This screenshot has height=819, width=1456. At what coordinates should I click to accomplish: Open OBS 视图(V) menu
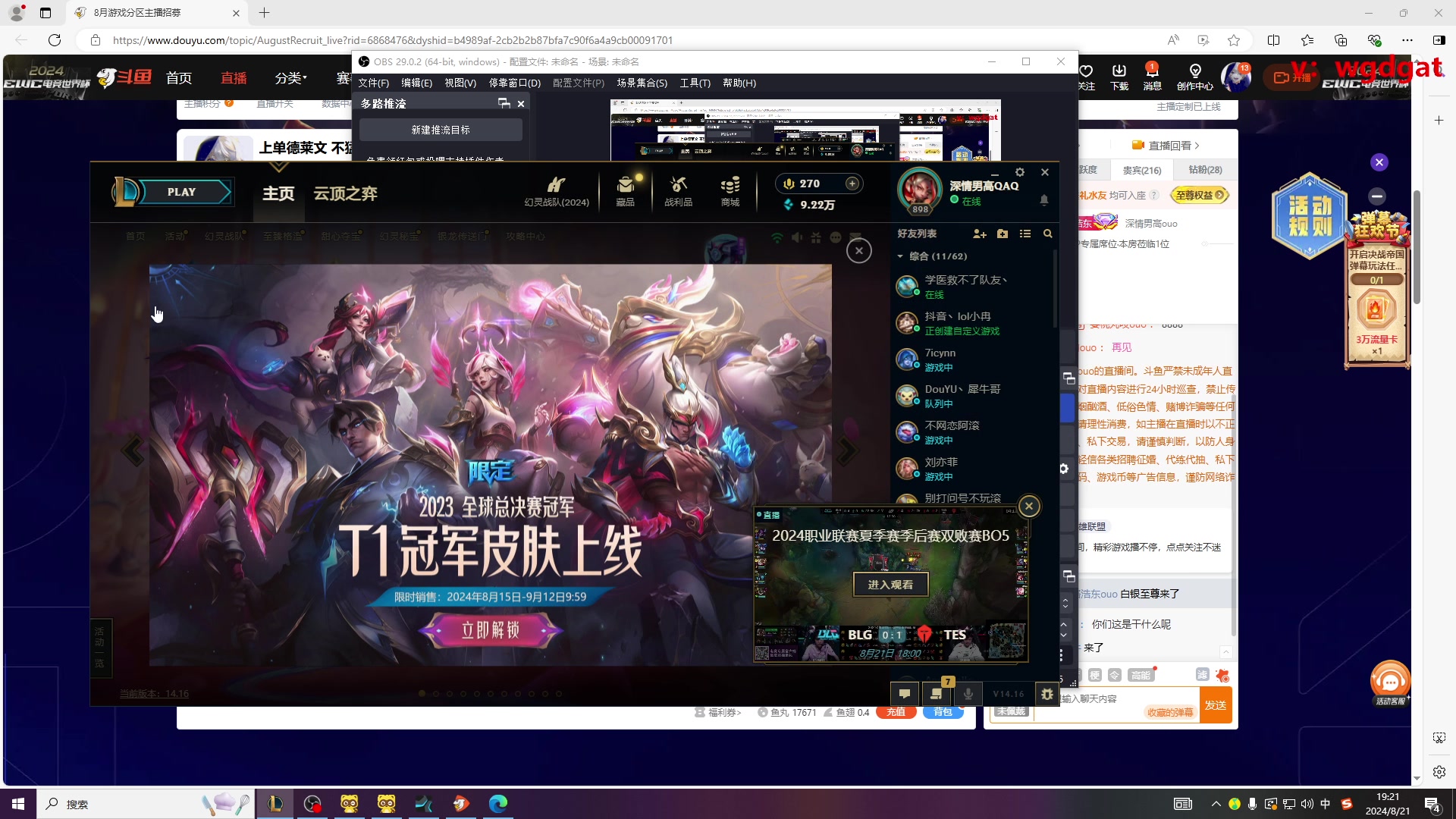tap(460, 83)
